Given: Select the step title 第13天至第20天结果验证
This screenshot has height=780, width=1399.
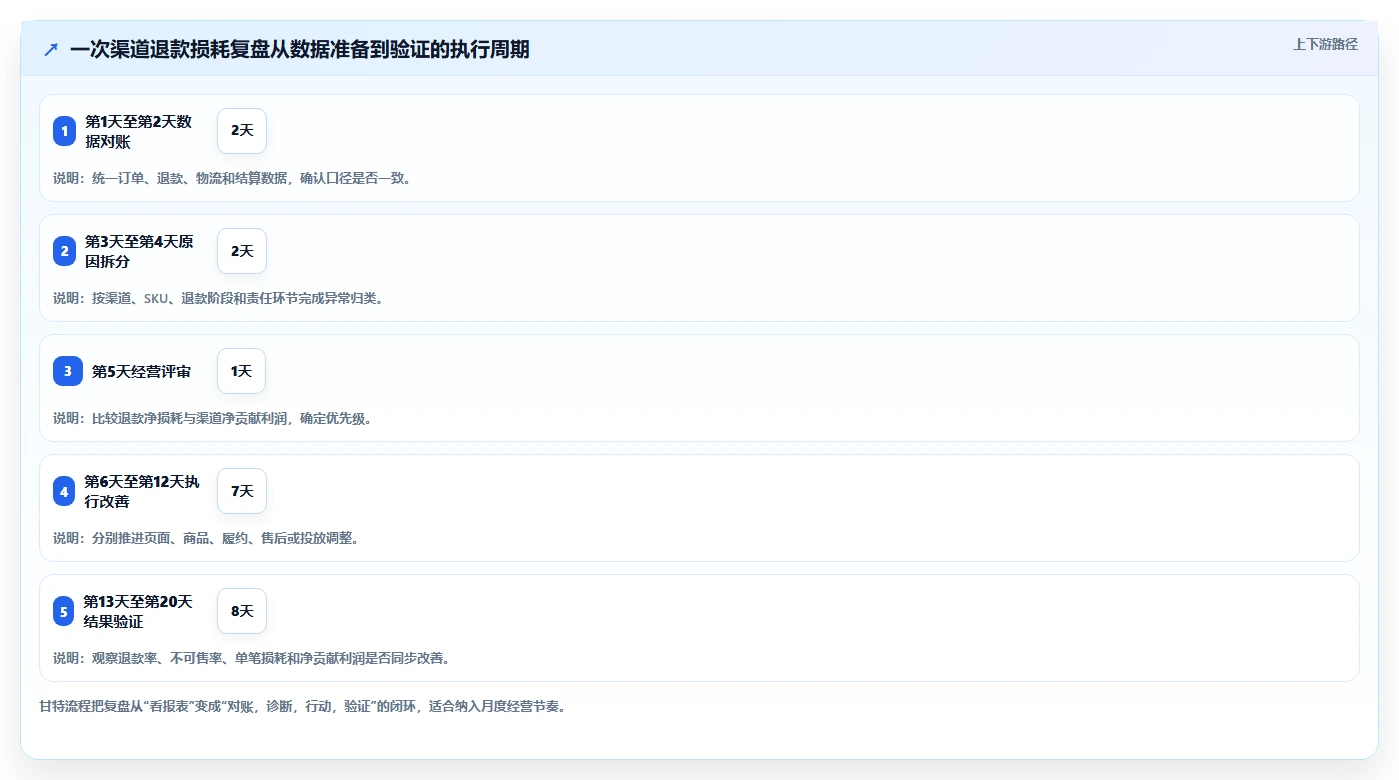Looking at the screenshot, I should click(138, 611).
